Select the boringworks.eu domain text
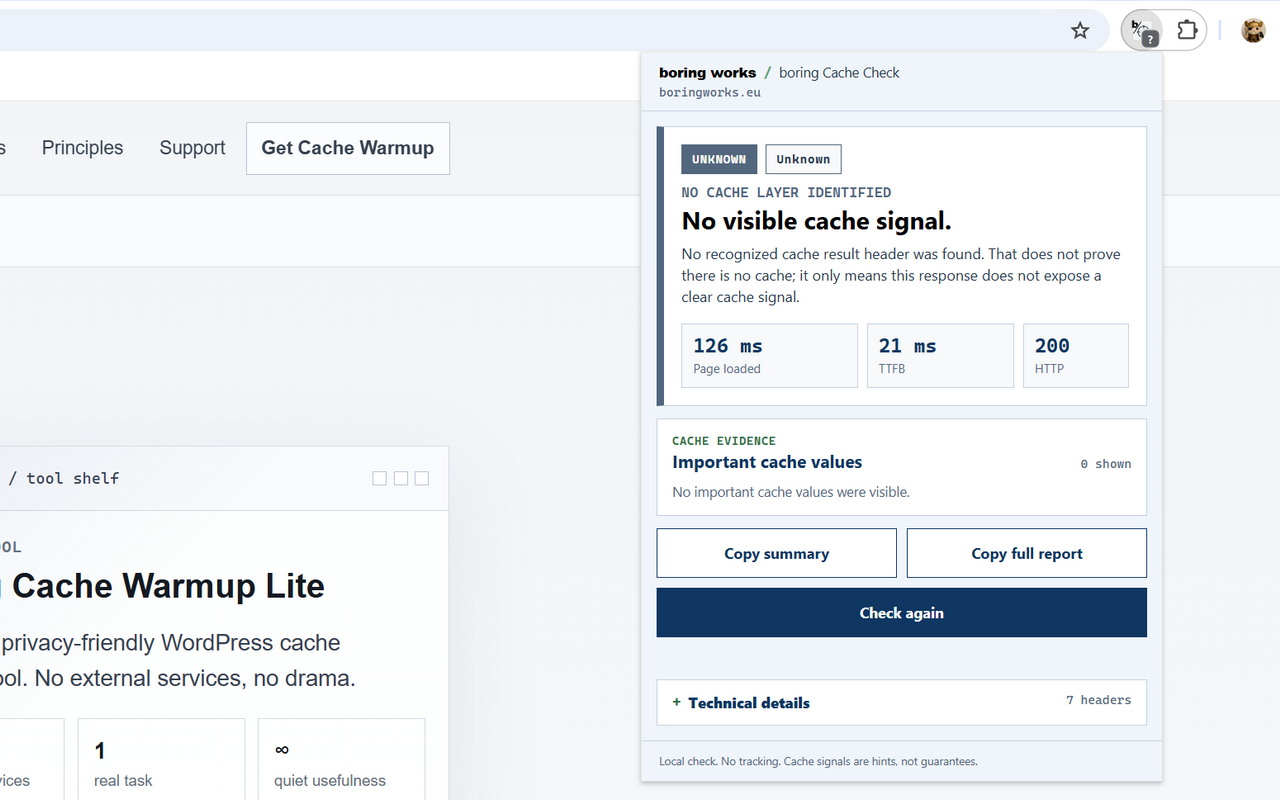Viewport: 1280px width, 800px height. (710, 92)
